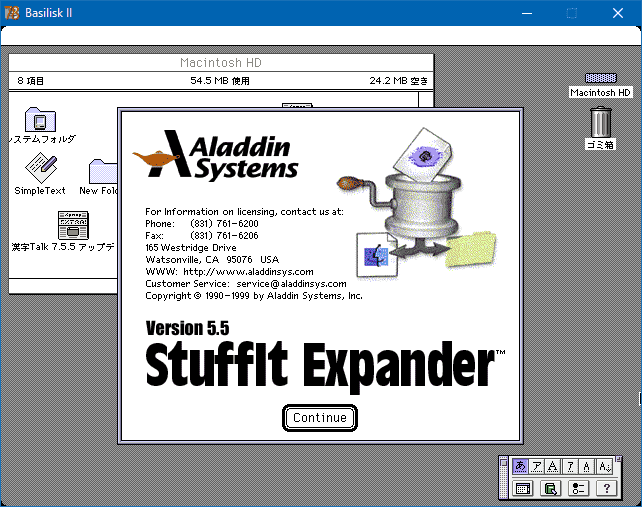Switch to full-width katakana input mode
Image resolution: width=642 pixels, height=507 pixels.
pos(536,466)
